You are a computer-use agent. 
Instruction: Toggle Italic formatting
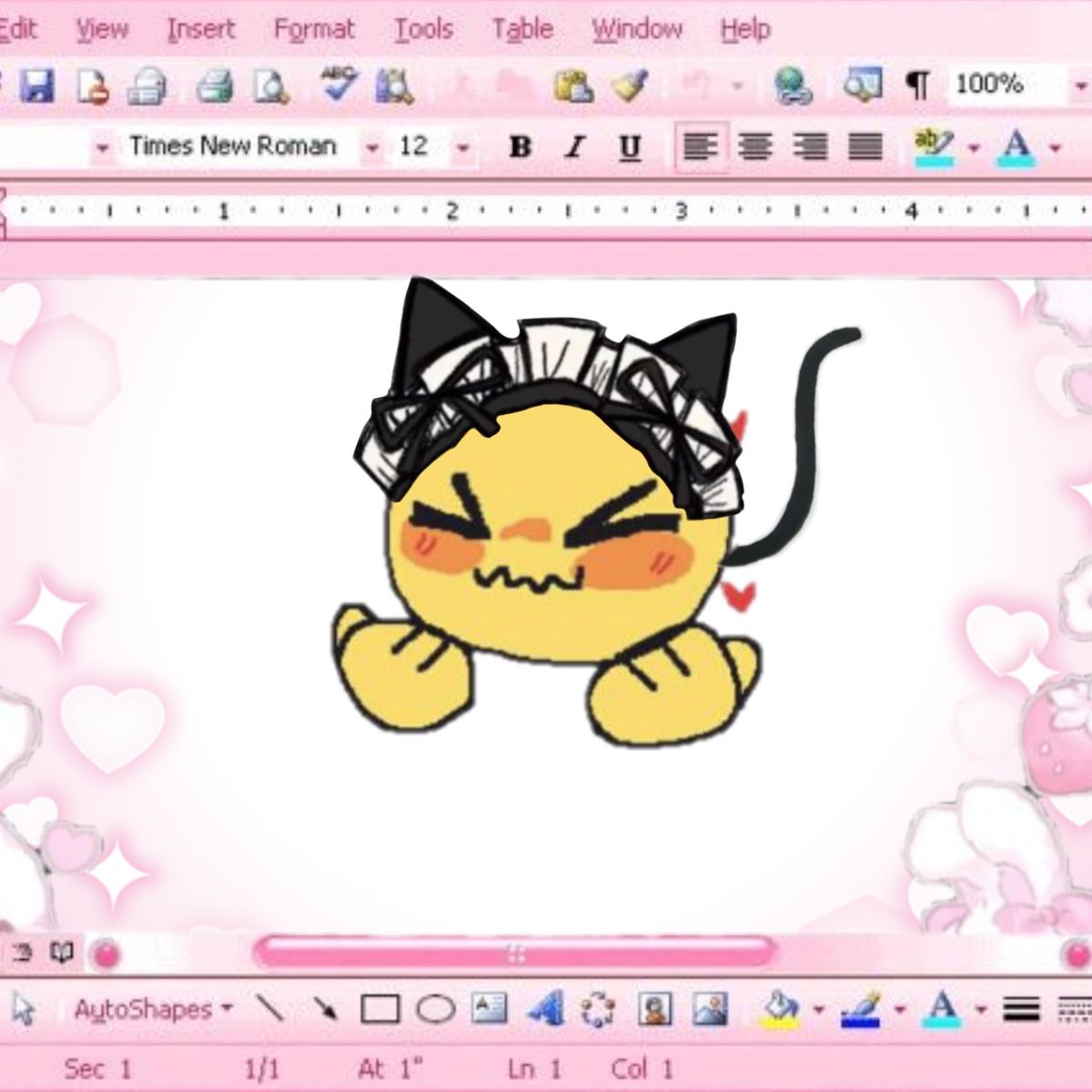coord(574,147)
